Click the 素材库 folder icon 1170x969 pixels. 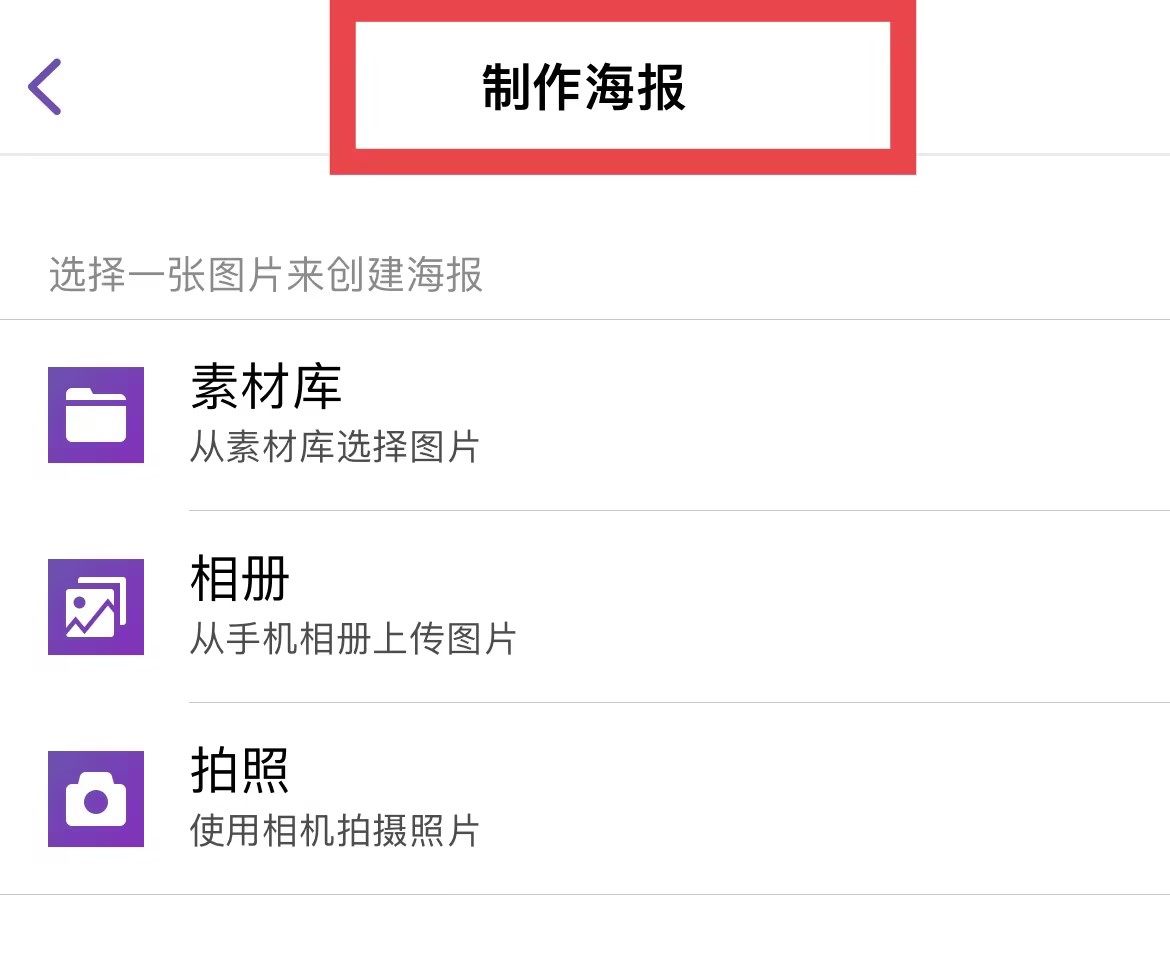96,415
